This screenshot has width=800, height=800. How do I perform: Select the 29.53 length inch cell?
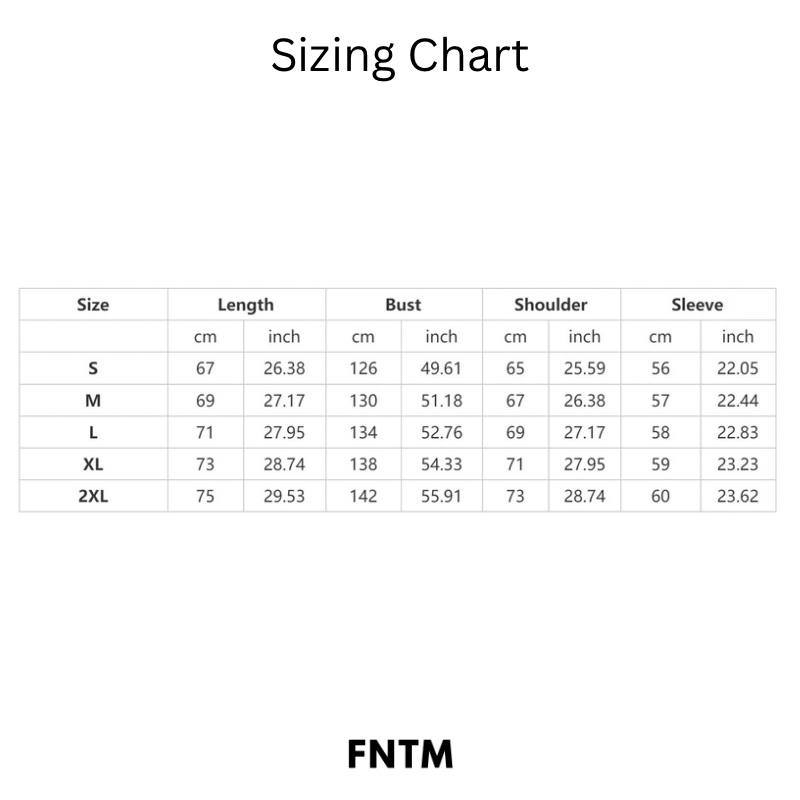284,496
